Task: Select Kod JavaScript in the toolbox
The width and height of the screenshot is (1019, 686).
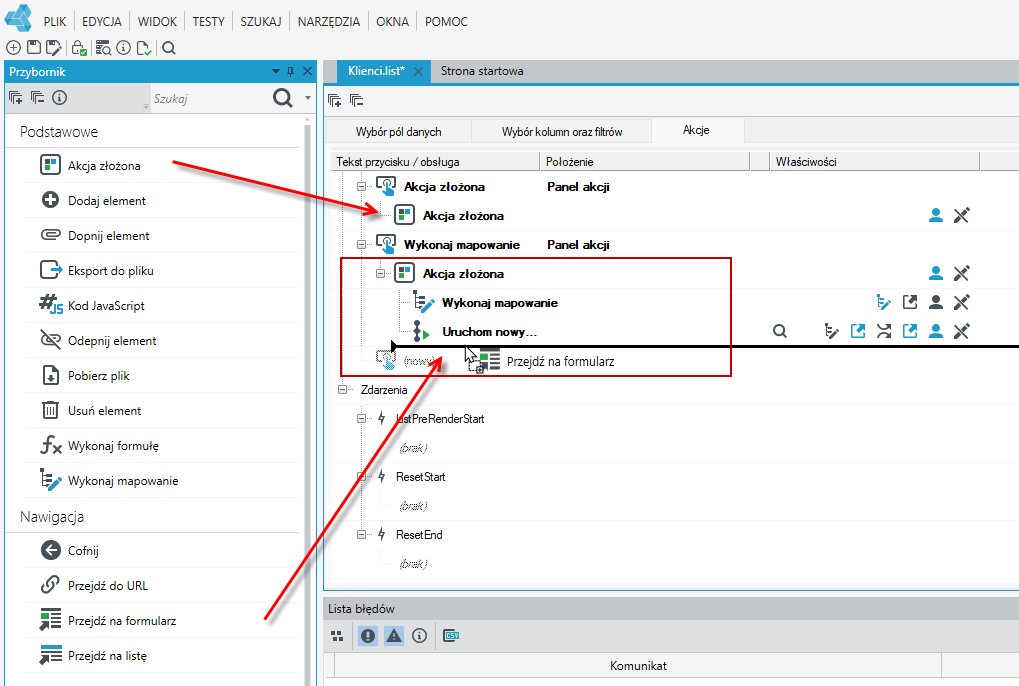Action: pyautogui.click(x=106, y=306)
